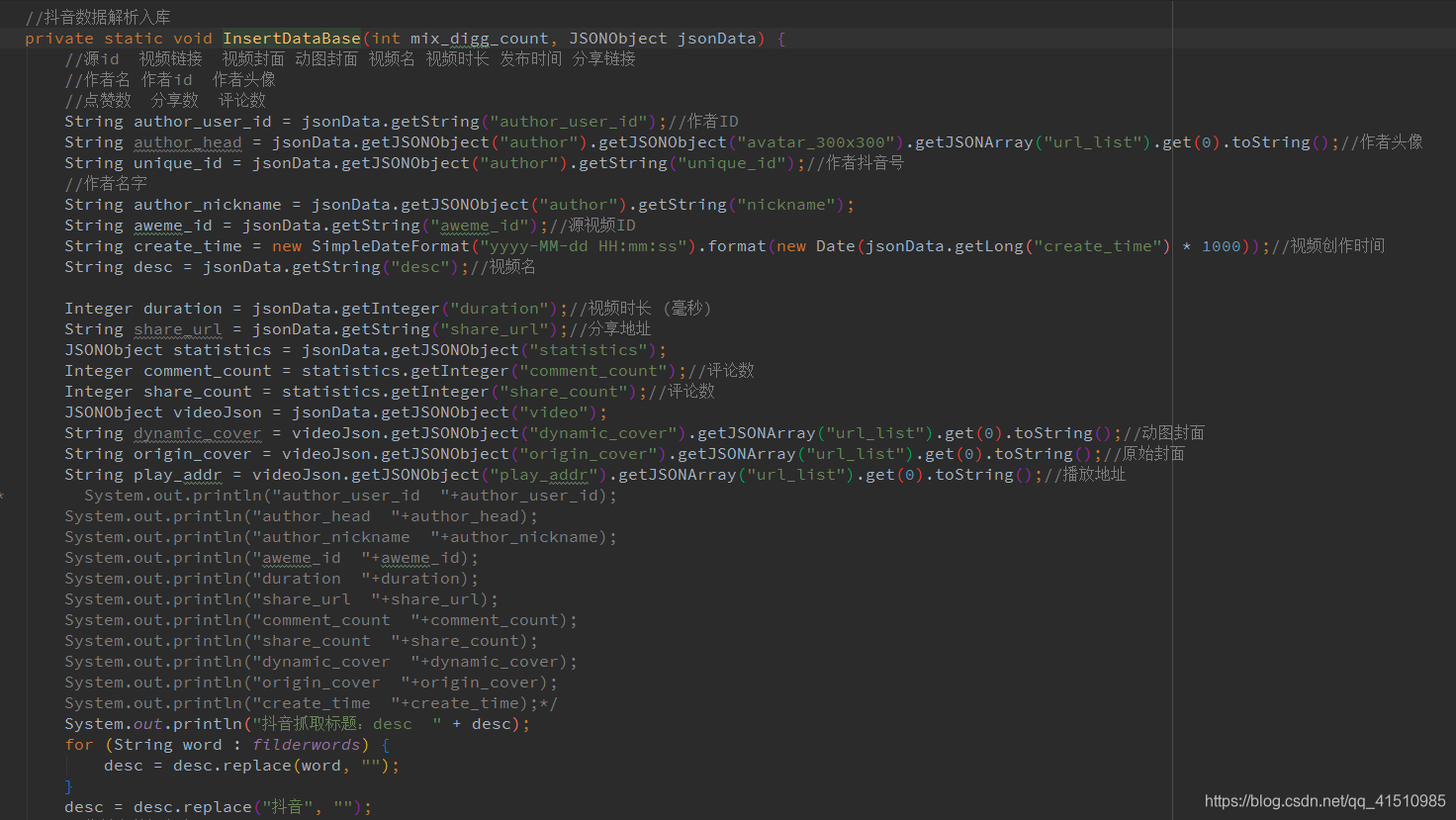Click the "yyyy-MM-dd HH:mm:ss" format string
The width and height of the screenshot is (1456, 820).
click(x=584, y=246)
